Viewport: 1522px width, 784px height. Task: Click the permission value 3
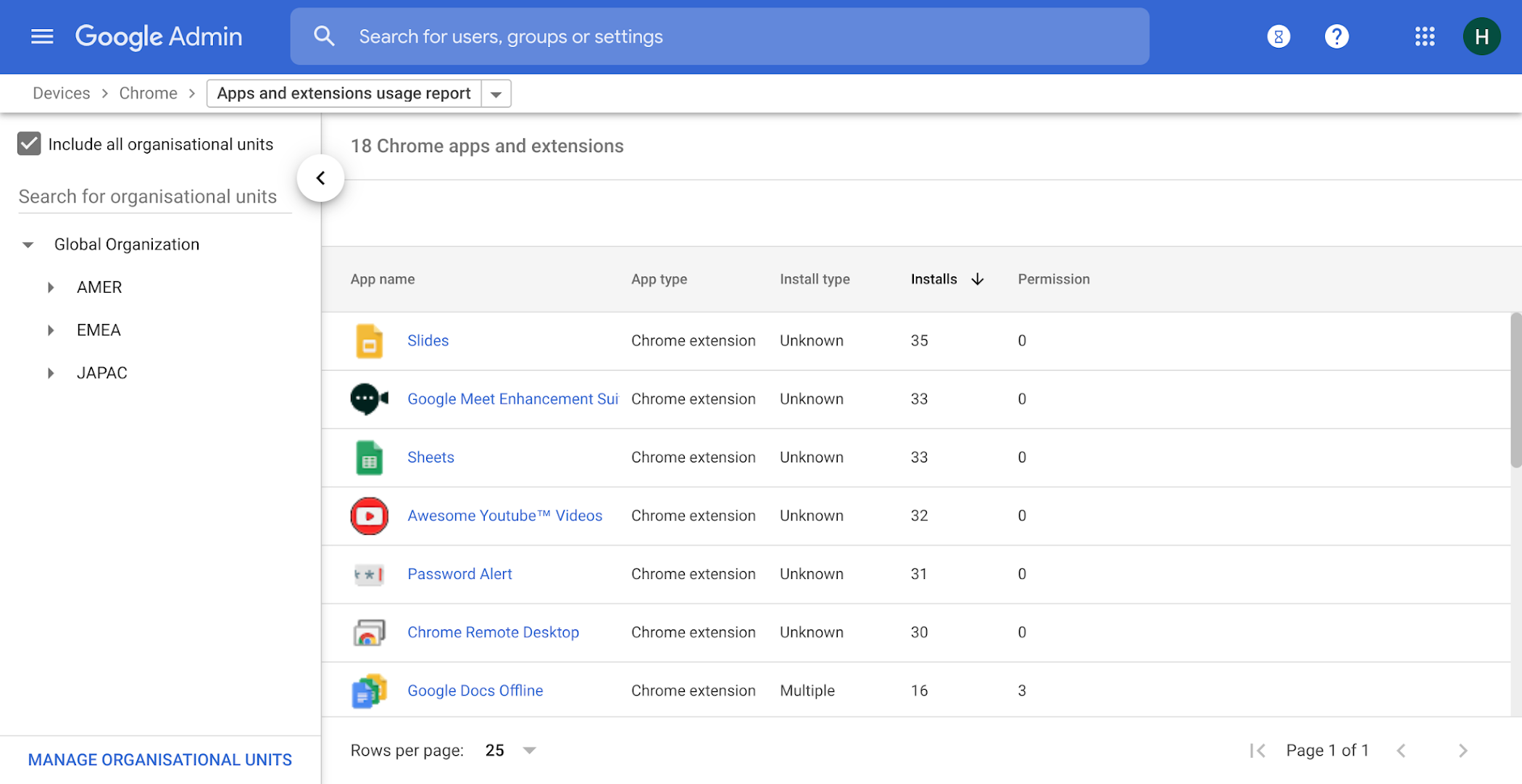pyautogui.click(x=1022, y=691)
